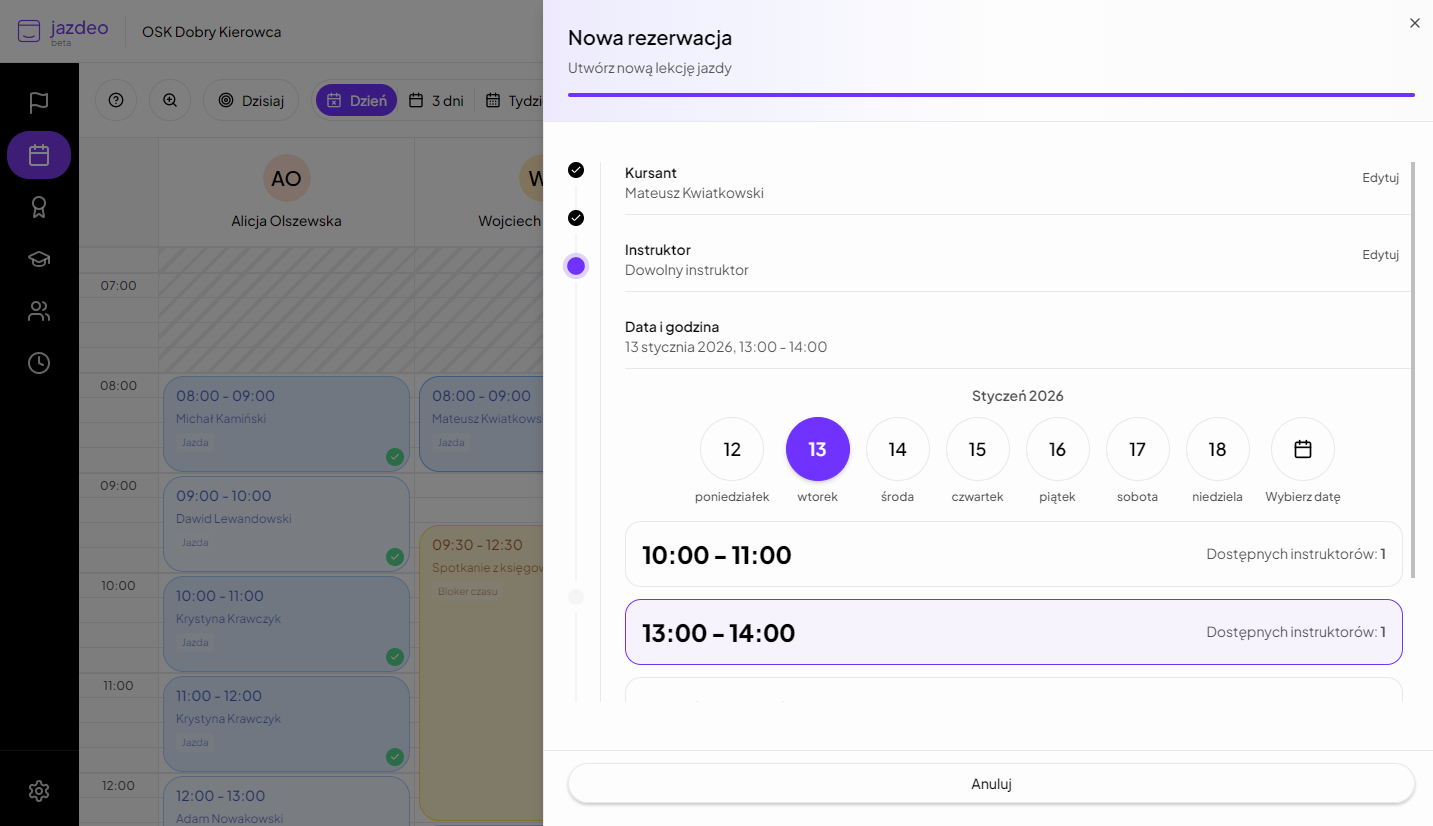The image size is (1433, 826).
Task: Switch to the Dzień view tab
Action: pyautogui.click(x=357, y=100)
